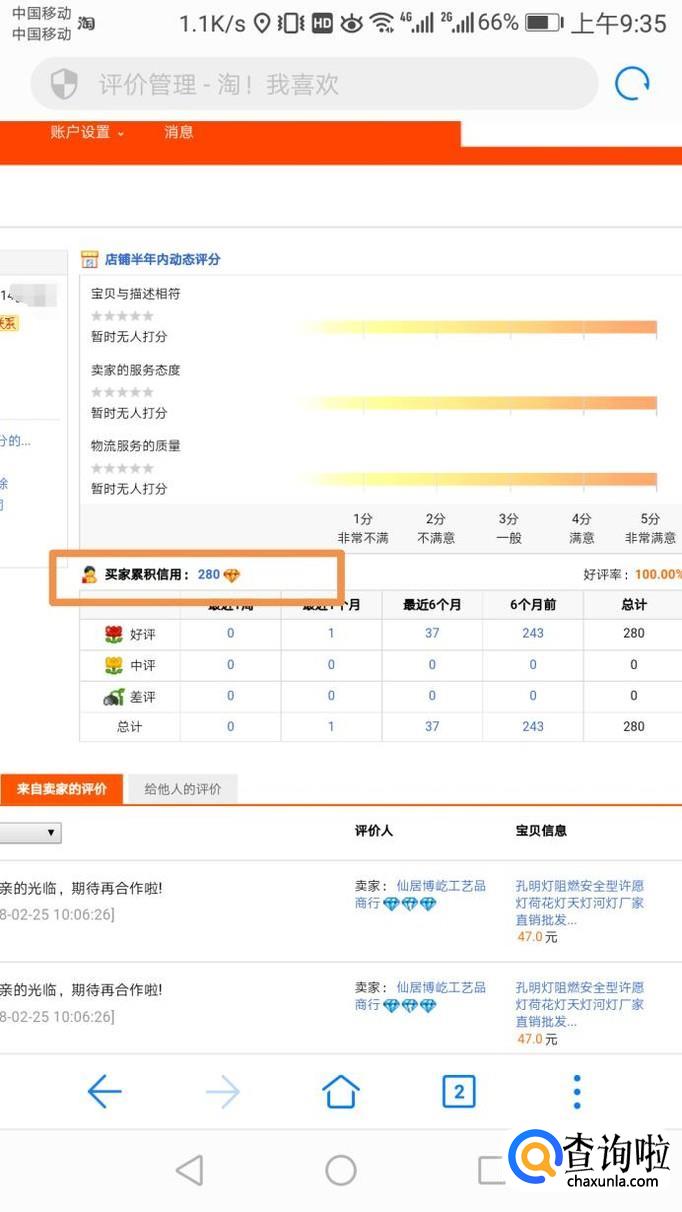Tap the browser forward arrow

tap(223, 1092)
